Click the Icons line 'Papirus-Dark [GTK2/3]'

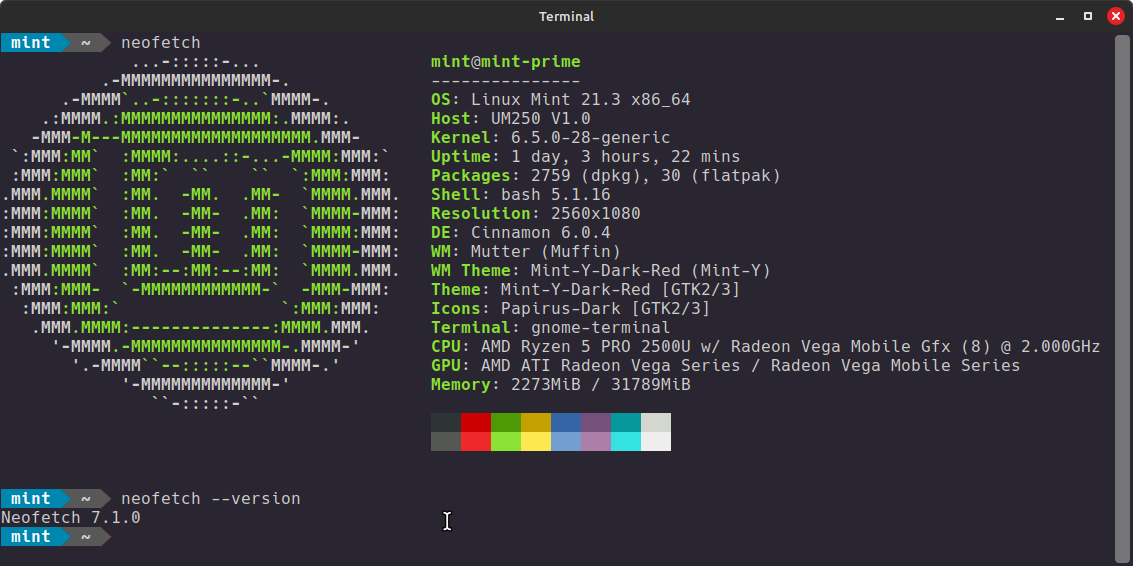pyautogui.click(x=606, y=309)
